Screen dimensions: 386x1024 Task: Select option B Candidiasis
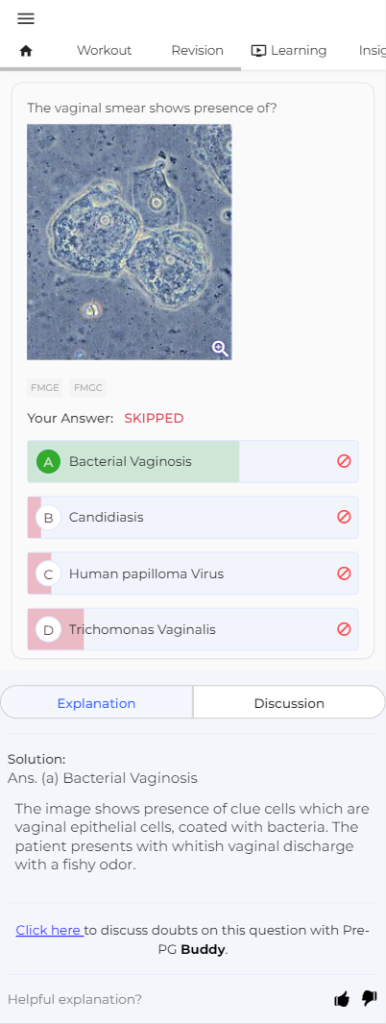193,518
